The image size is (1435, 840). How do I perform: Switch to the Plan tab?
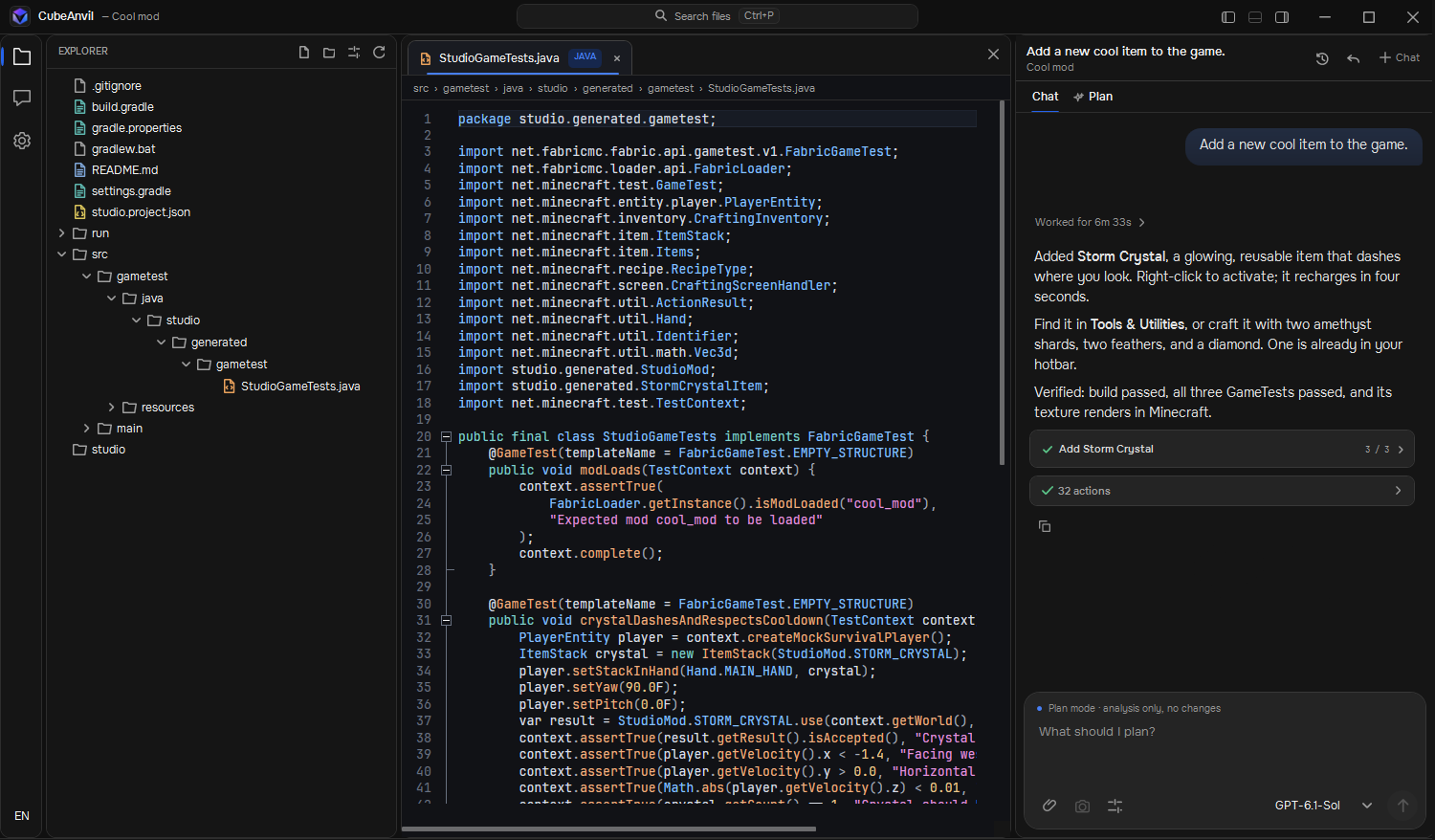[x=1093, y=97]
